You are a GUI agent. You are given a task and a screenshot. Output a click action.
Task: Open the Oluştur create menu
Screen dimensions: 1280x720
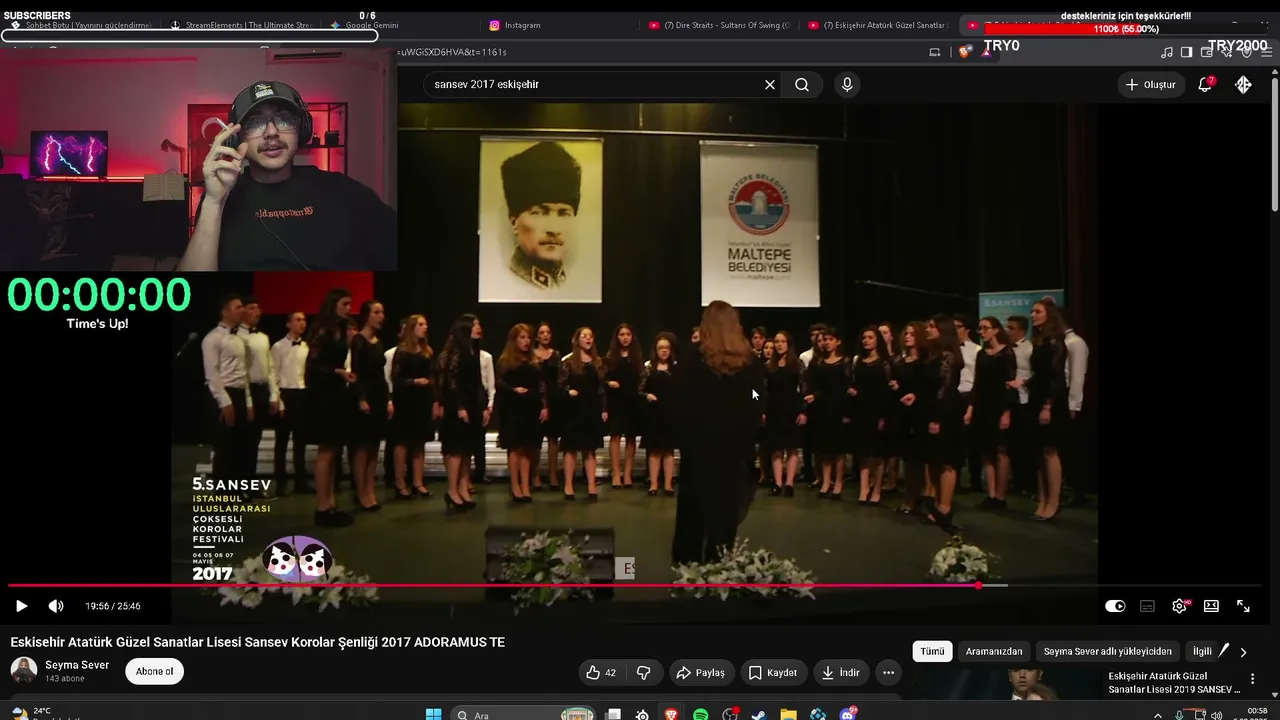[x=1151, y=85]
